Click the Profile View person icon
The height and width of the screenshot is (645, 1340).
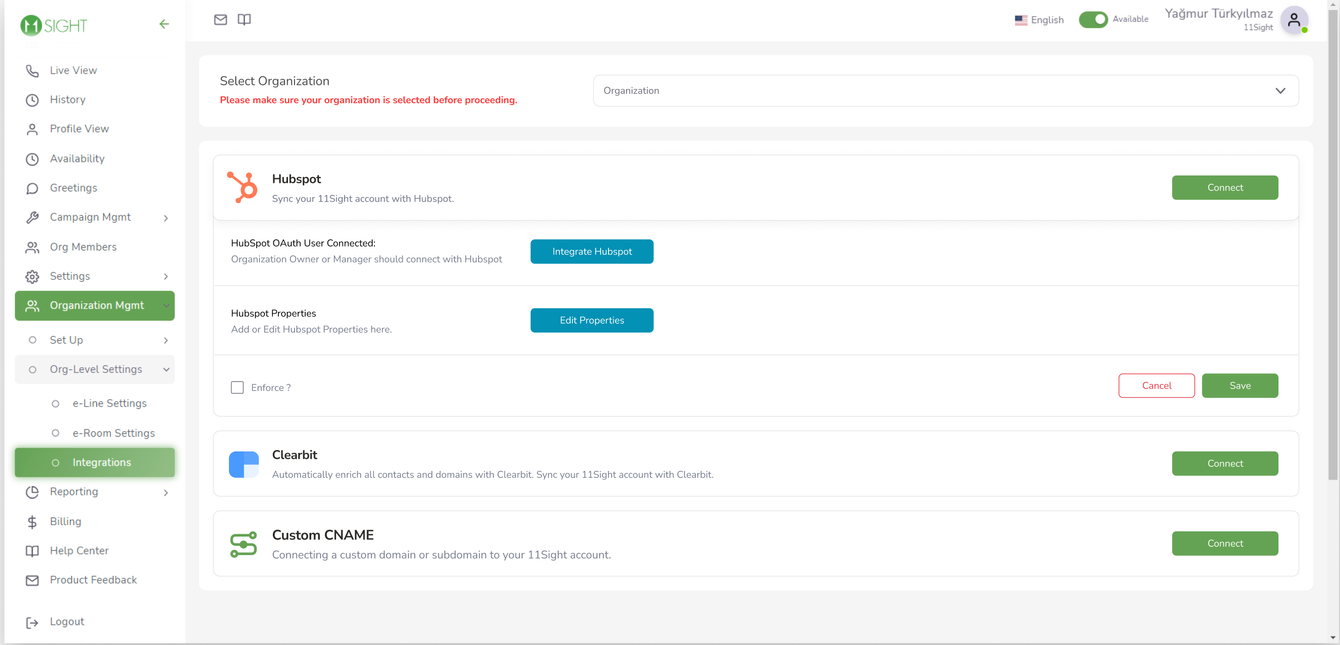tap(32, 129)
